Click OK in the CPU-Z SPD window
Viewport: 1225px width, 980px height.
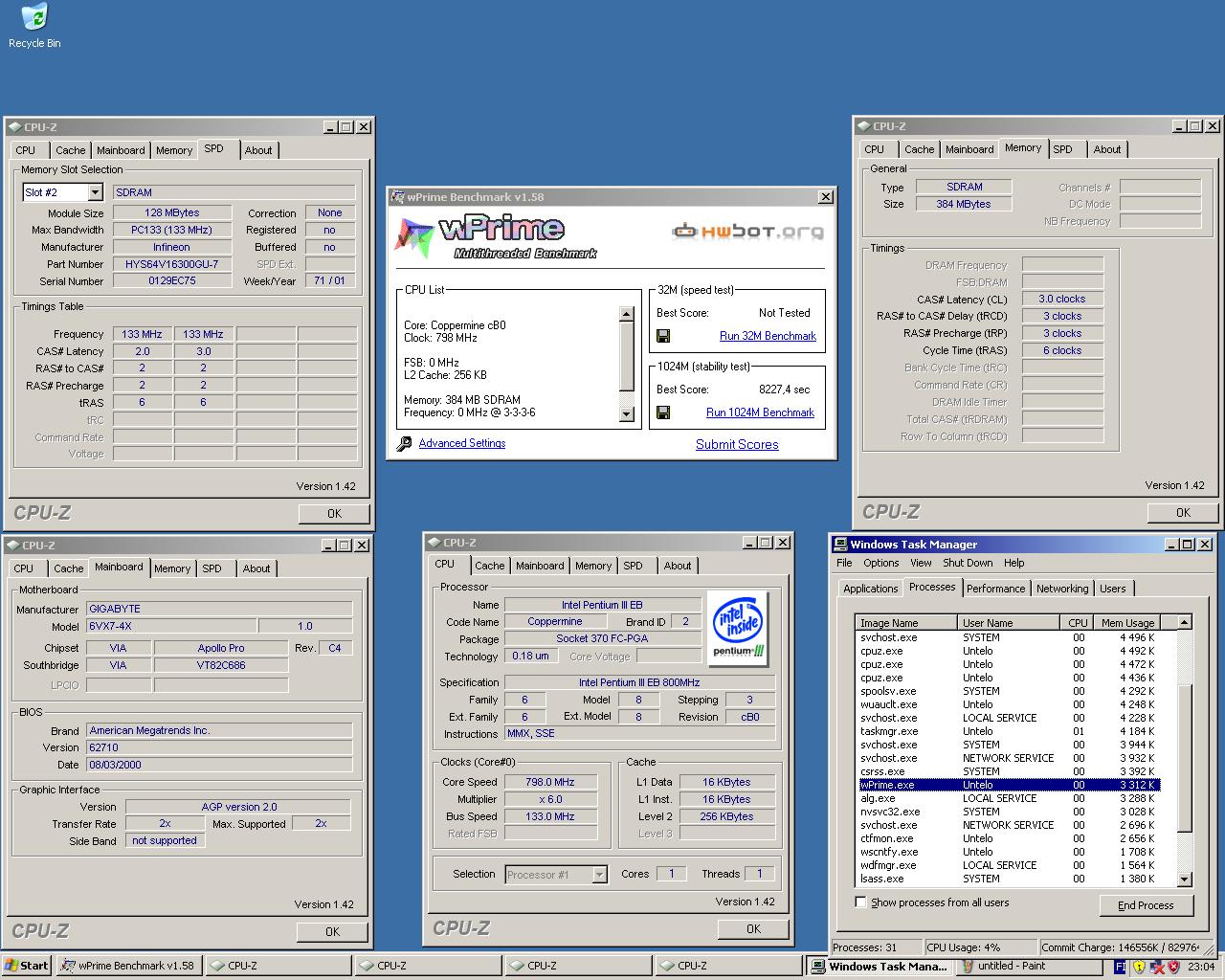pos(334,514)
